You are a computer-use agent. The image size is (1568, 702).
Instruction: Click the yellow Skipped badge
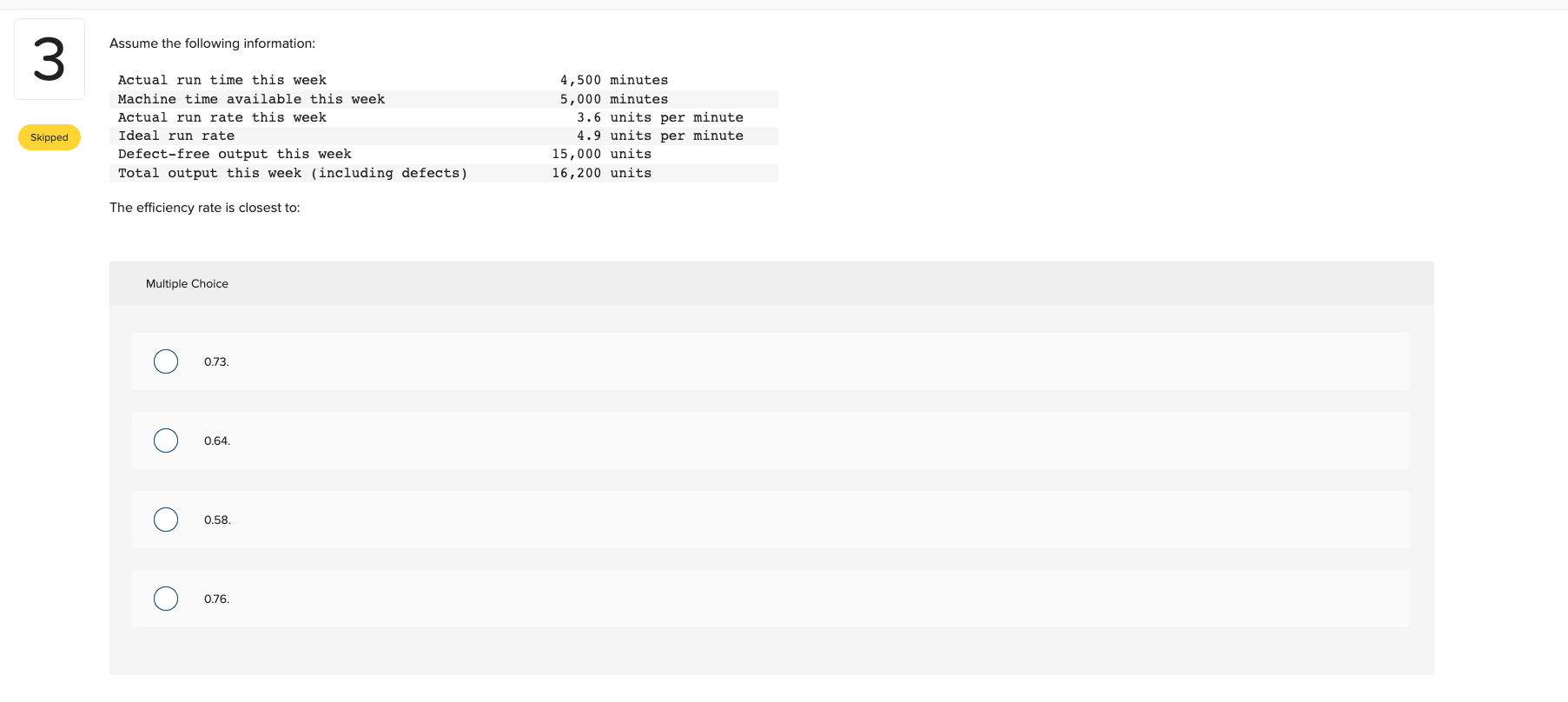pos(49,136)
